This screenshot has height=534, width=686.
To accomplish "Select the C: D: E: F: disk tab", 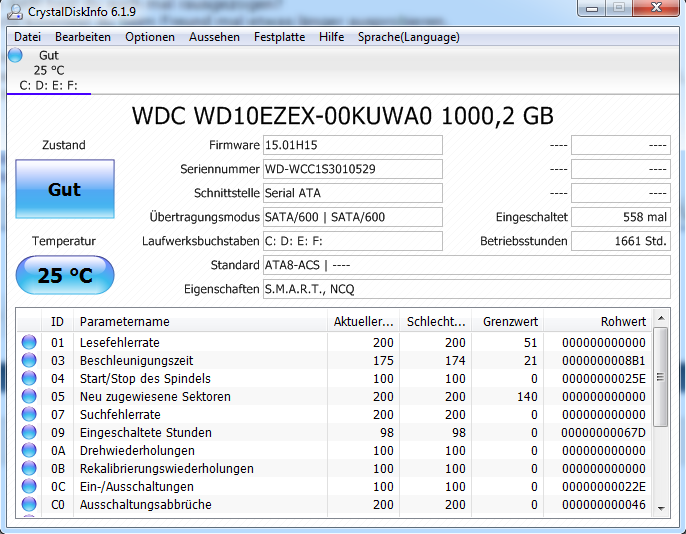I will pos(49,70).
